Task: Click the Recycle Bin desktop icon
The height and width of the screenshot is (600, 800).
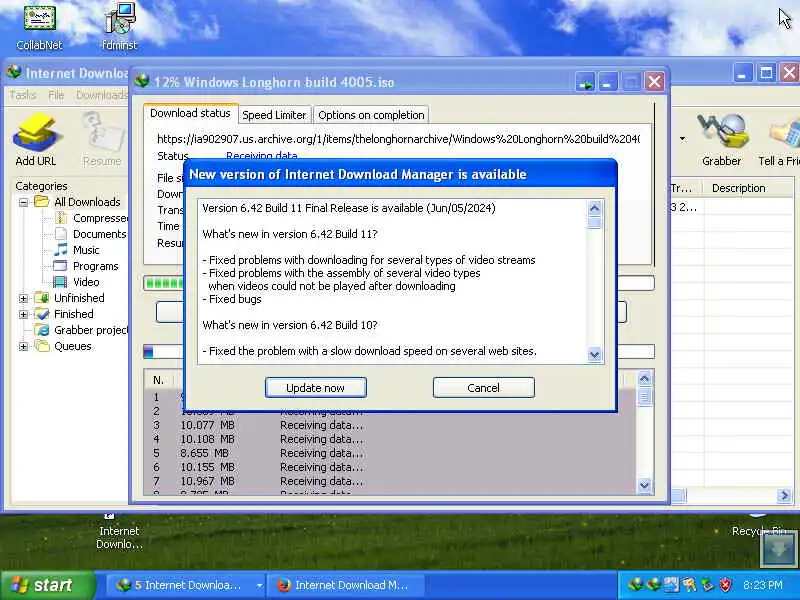Action: click(x=759, y=526)
